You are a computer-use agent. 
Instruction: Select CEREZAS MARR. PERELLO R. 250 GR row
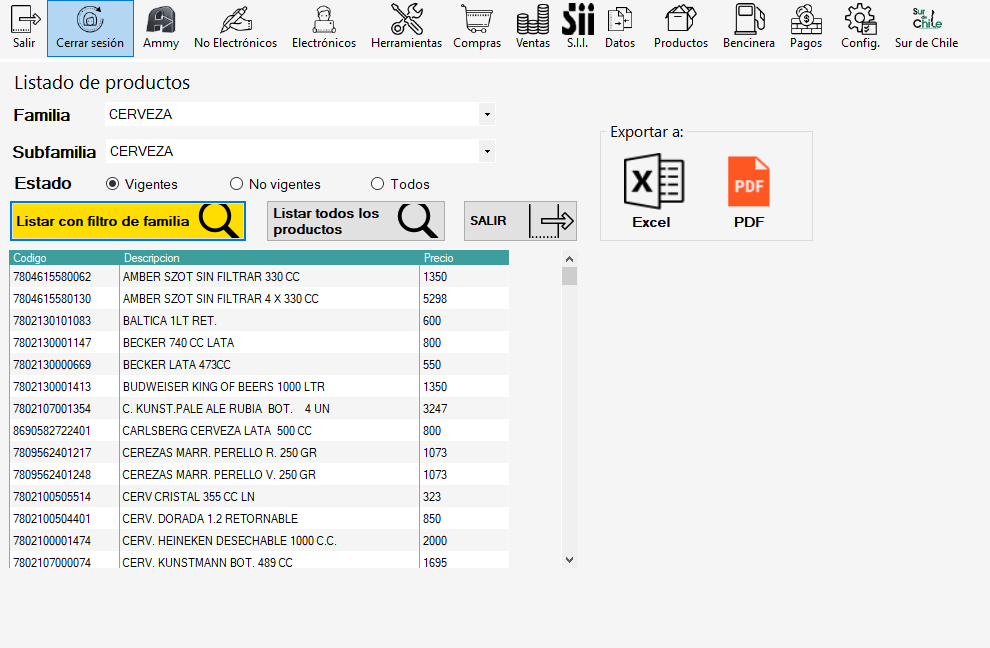(259, 453)
